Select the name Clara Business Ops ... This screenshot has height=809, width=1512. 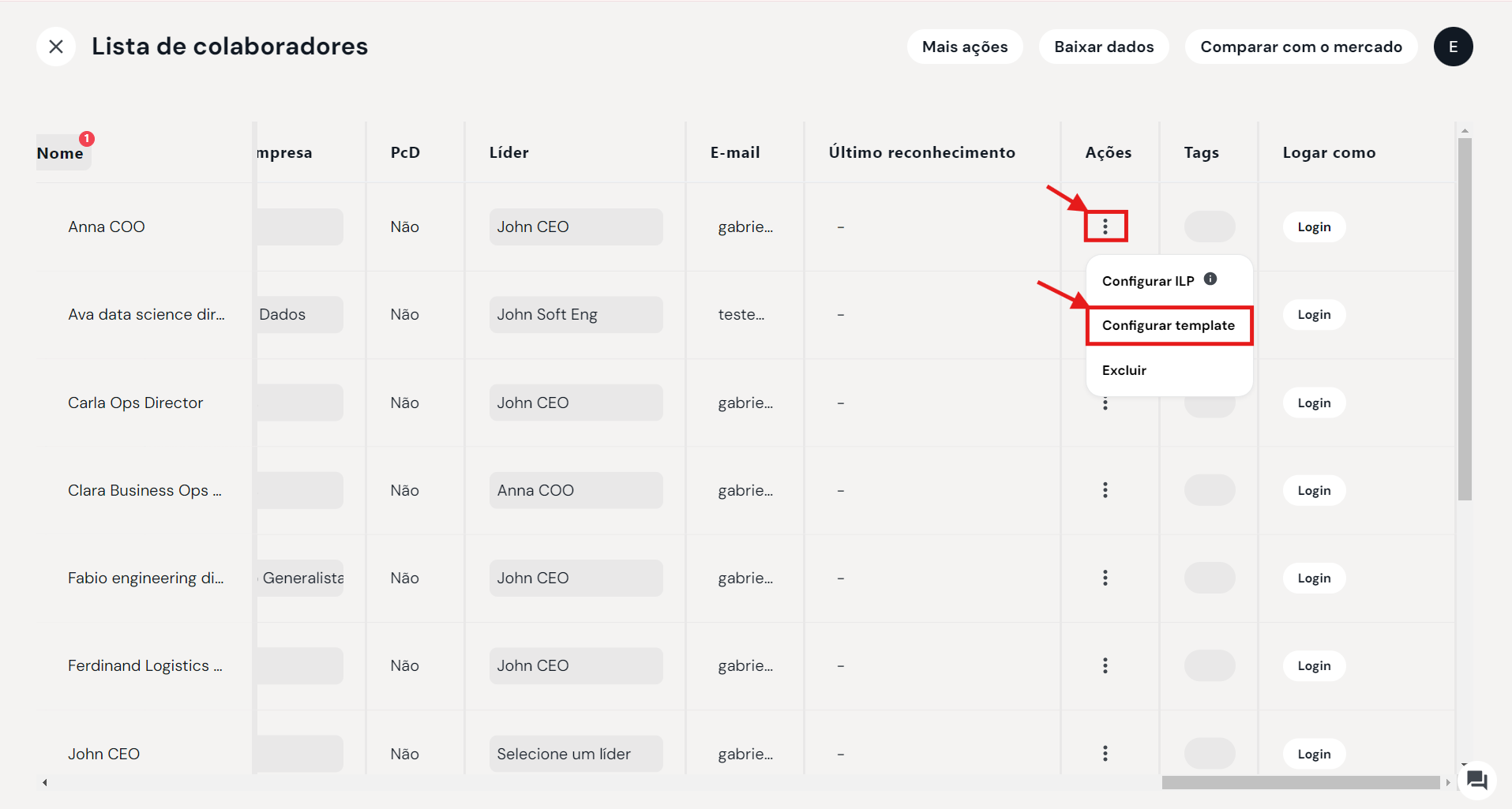coord(144,490)
